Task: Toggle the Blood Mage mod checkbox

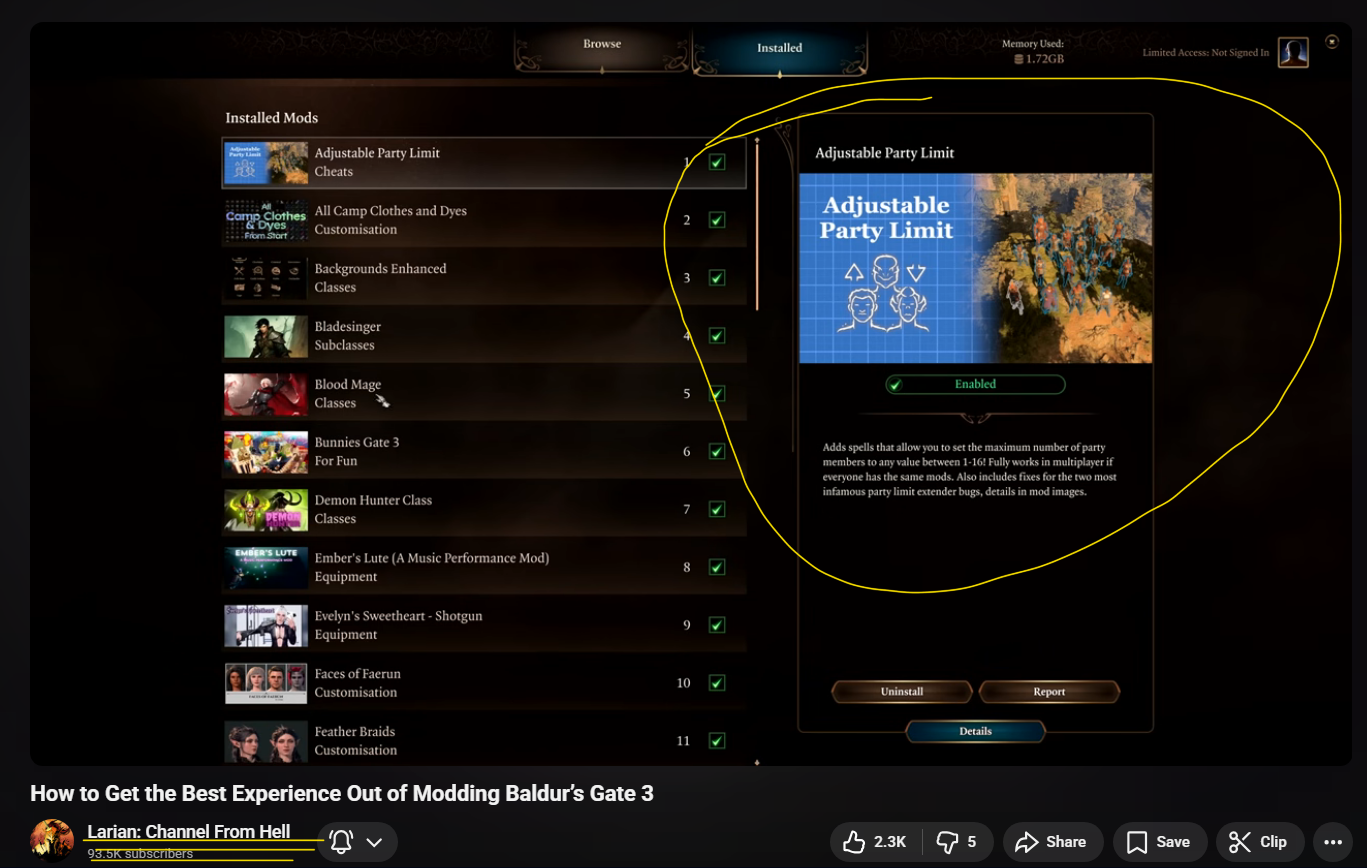Action: click(717, 394)
